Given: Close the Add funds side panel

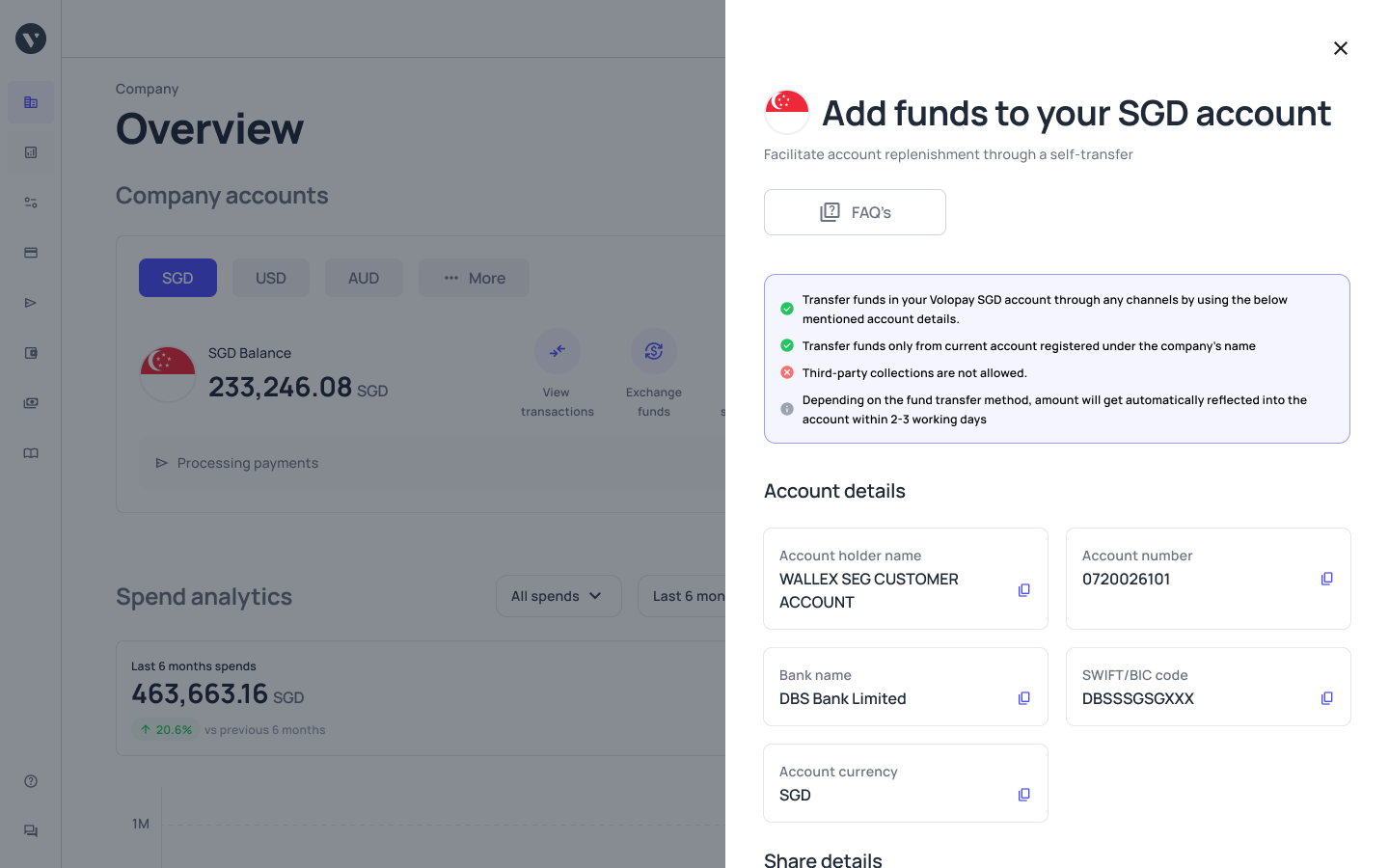Looking at the screenshot, I should [1340, 48].
